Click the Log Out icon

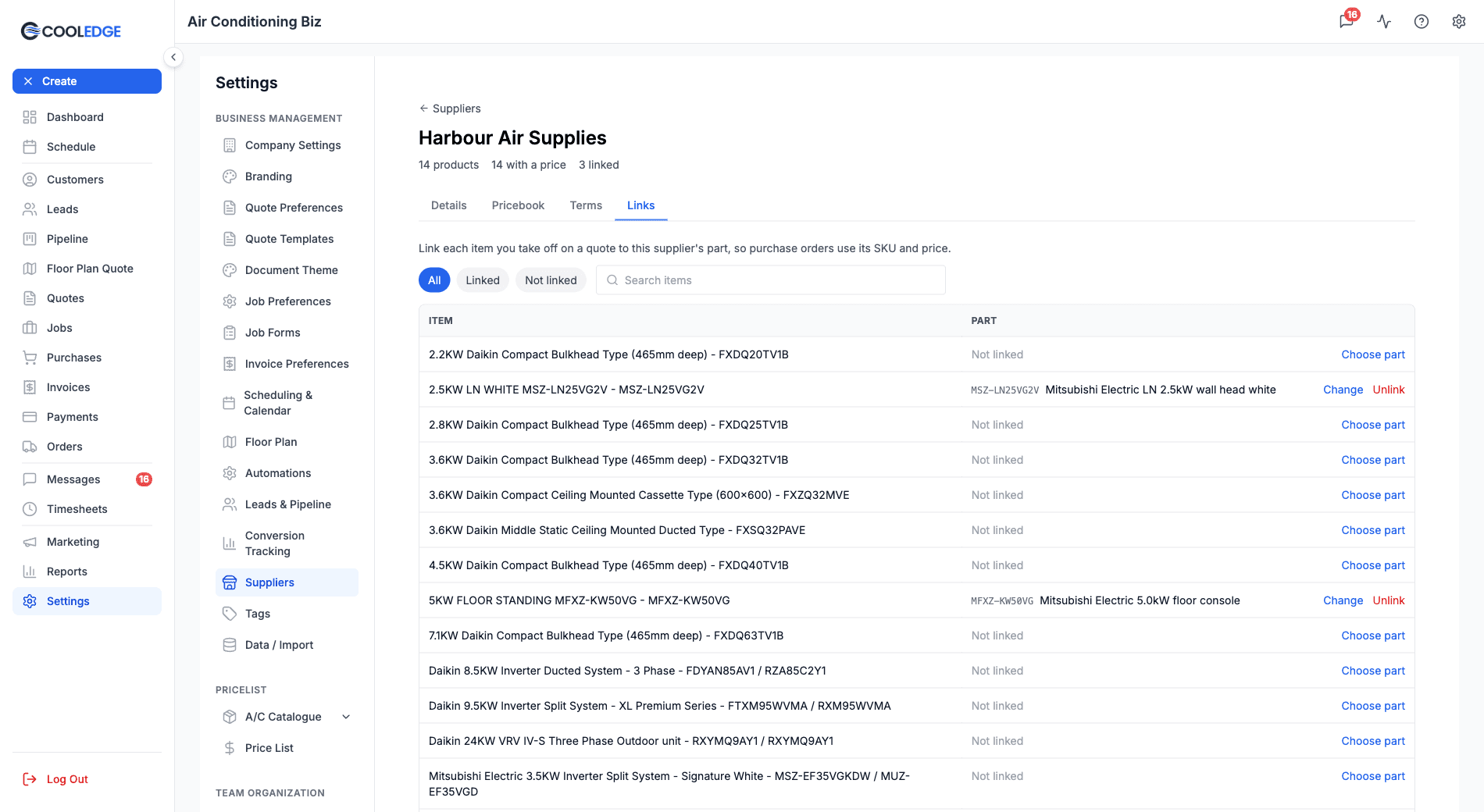click(x=30, y=779)
